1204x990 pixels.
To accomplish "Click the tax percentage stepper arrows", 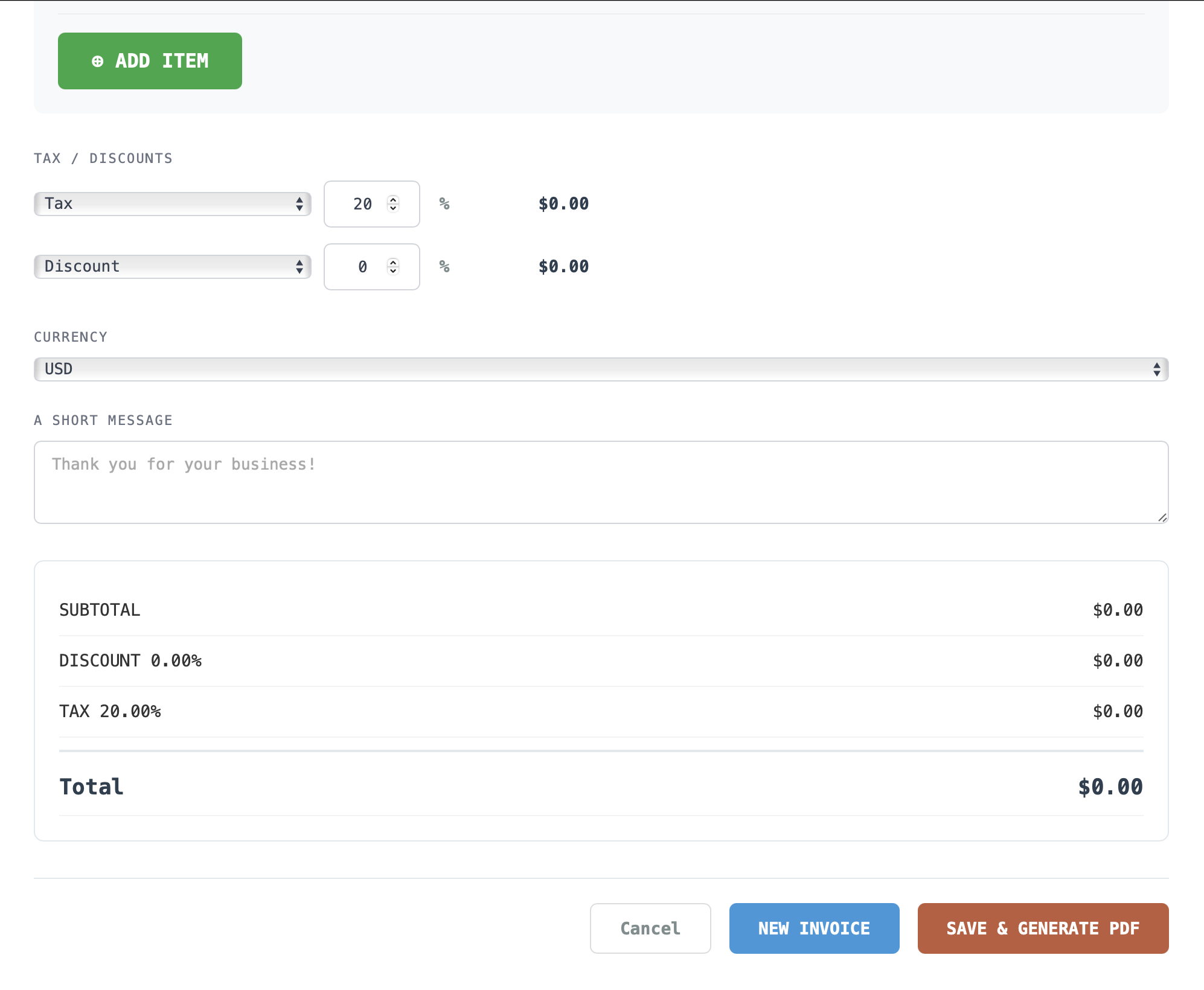I will click(393, 204).
